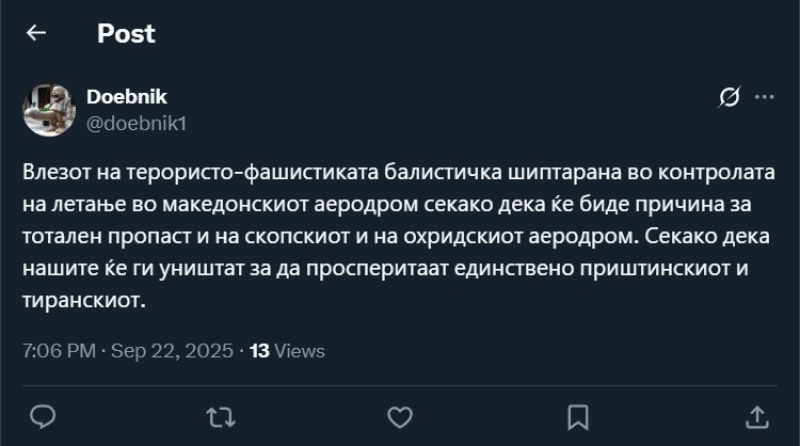Image resolution: width=800 pixels, height=446 pixels.
Task: Like the post with the heart icon
Action: click(399, 414)
